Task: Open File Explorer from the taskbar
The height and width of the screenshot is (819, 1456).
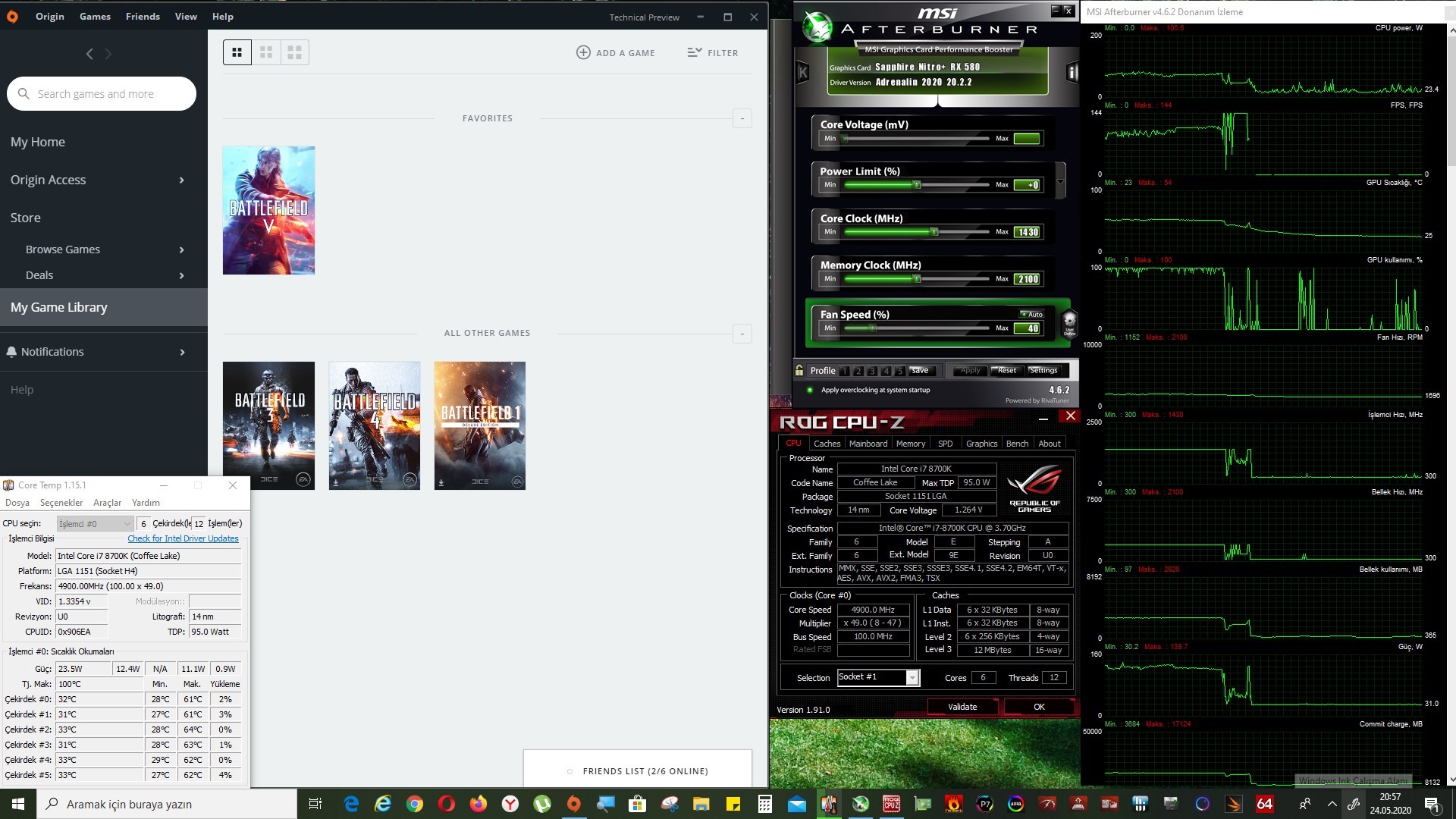Action: (x=701, y=804)
